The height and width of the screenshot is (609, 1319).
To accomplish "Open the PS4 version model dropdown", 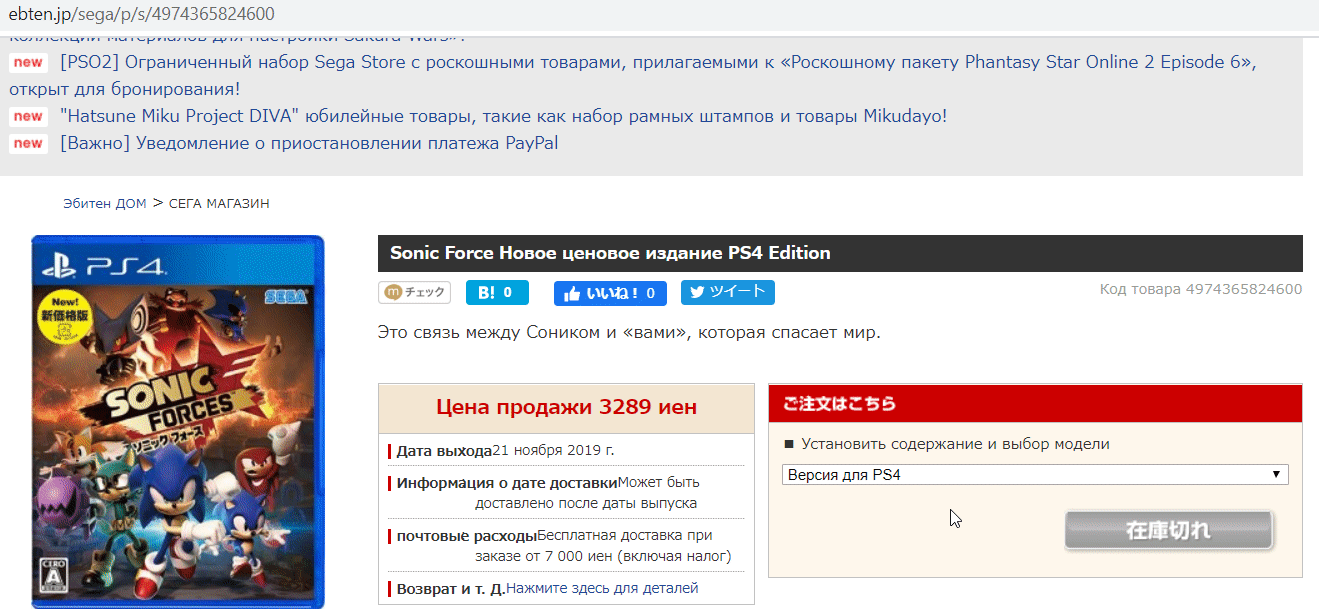I will click(x=1035, y=475).
